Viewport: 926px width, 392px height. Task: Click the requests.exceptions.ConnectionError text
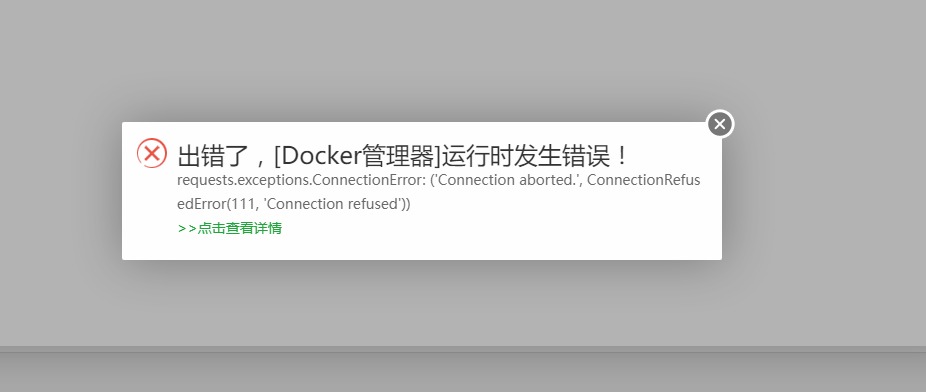[301, 181]
